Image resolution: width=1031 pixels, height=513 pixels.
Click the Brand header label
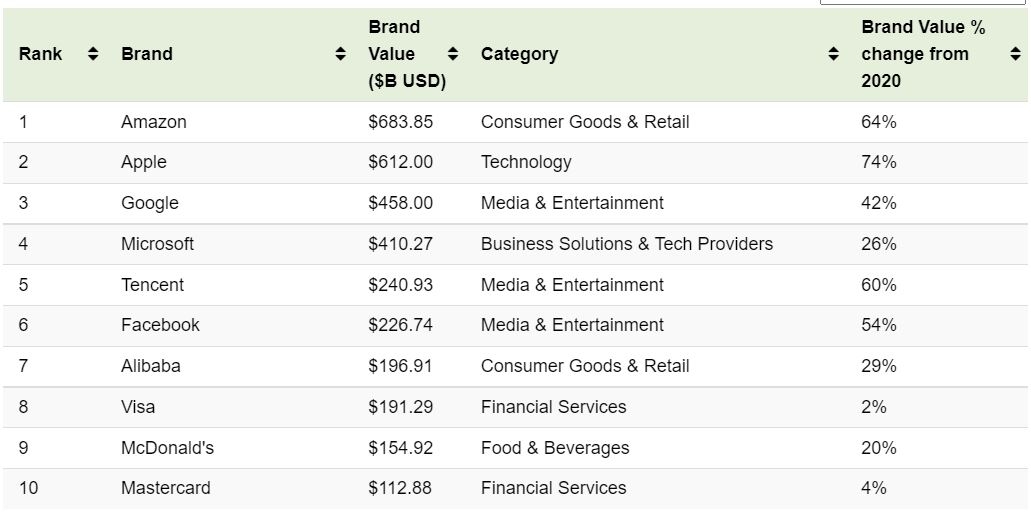[147, 54]
